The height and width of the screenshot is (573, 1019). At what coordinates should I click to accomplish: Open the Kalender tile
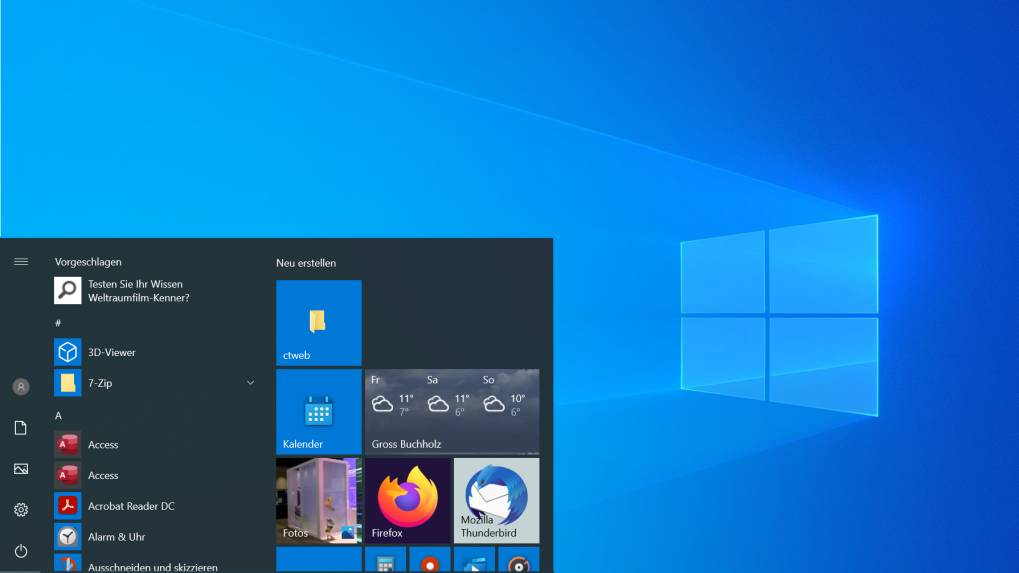318,412
